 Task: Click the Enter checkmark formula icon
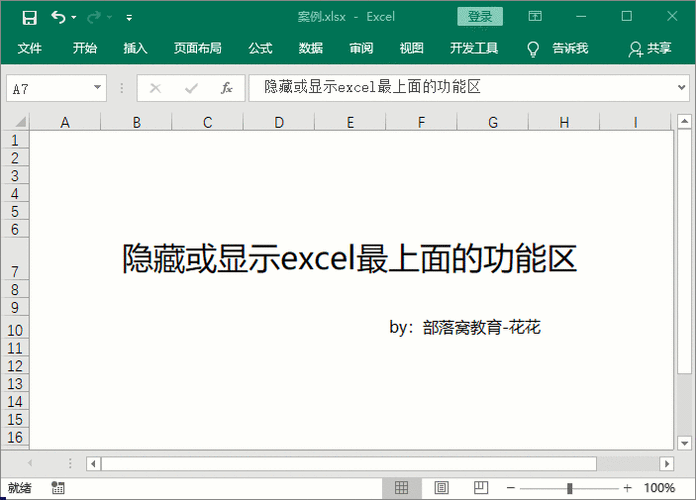[191, 88]
